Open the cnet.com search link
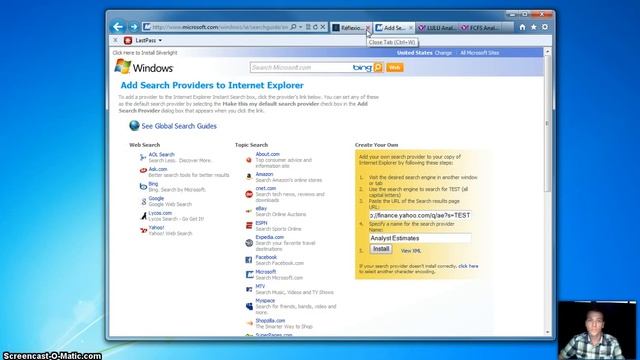 266,189
